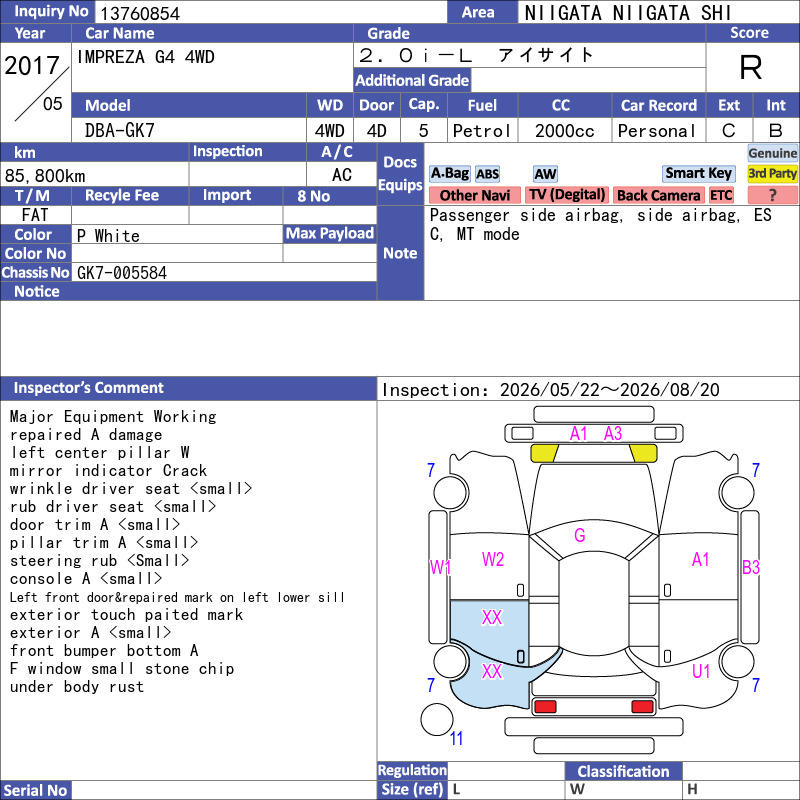Click the comment 'mirror indicator Crack'
Screen dimensions: 800x800
coord(108,470)
